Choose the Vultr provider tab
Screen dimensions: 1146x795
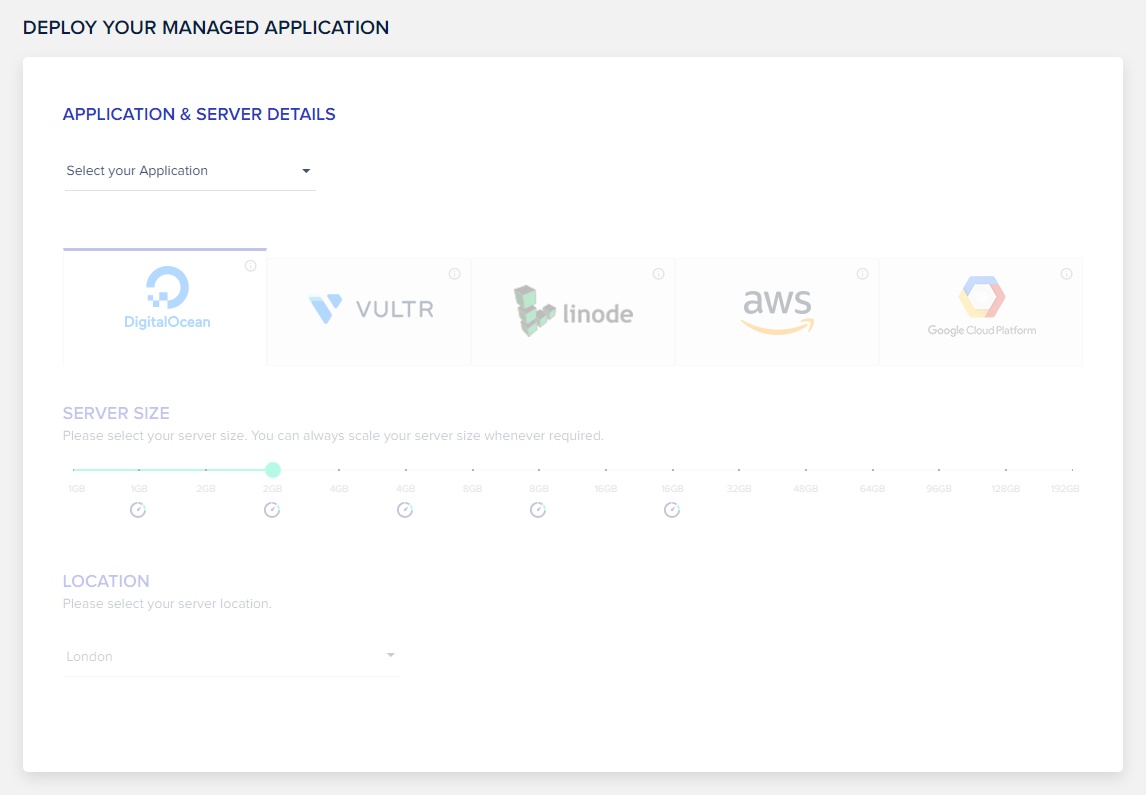[x=369, y=312]
